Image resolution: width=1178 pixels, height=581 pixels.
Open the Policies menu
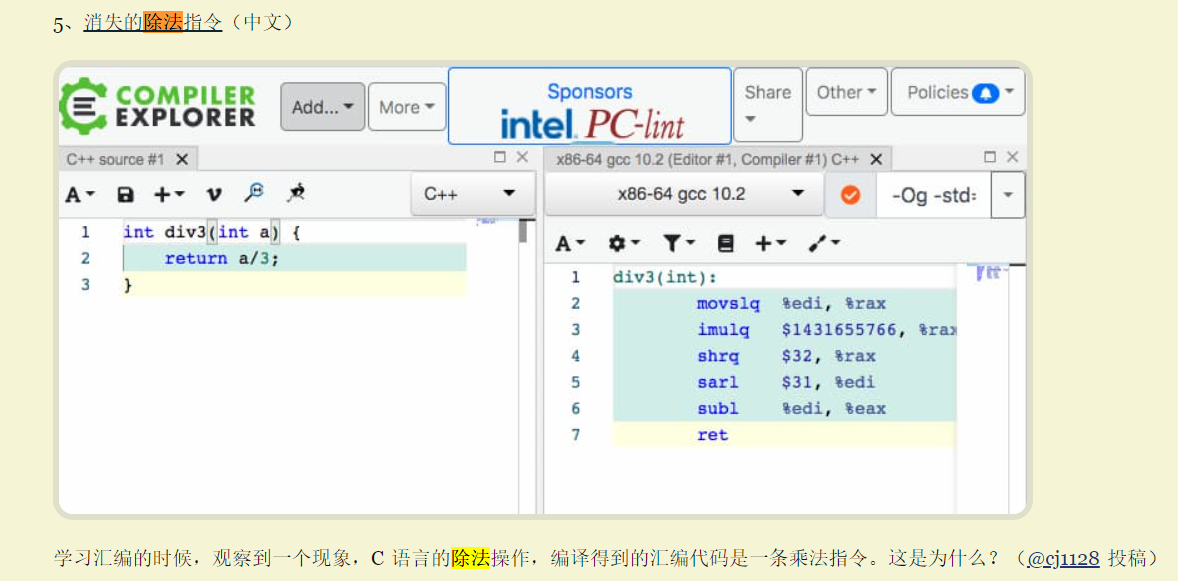[x=958, y=92]
